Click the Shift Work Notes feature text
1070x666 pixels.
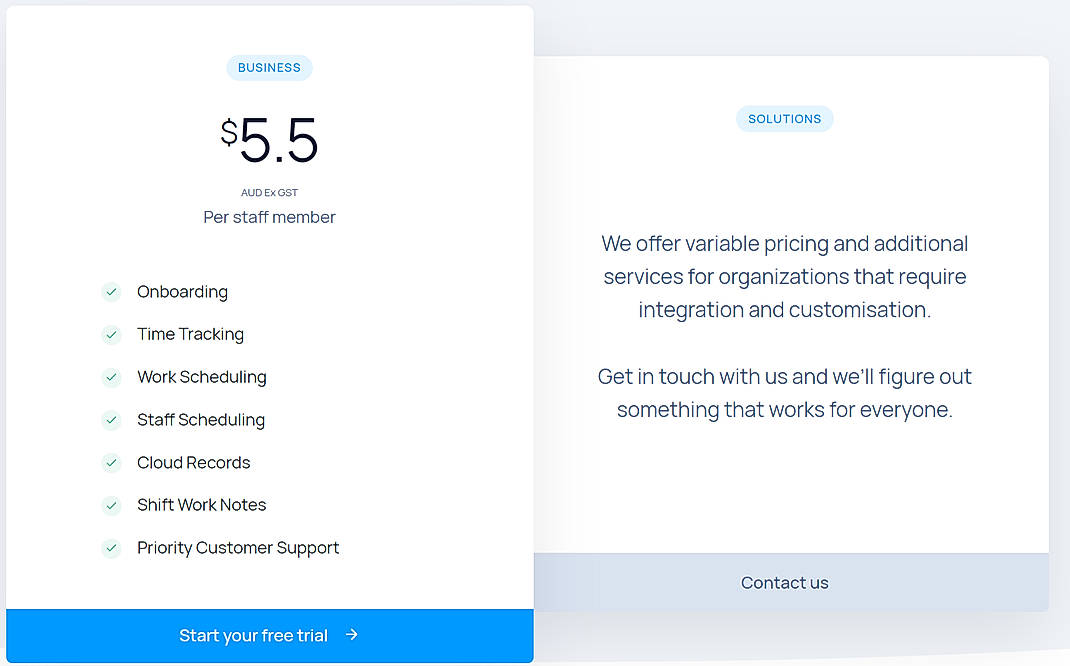202,505
